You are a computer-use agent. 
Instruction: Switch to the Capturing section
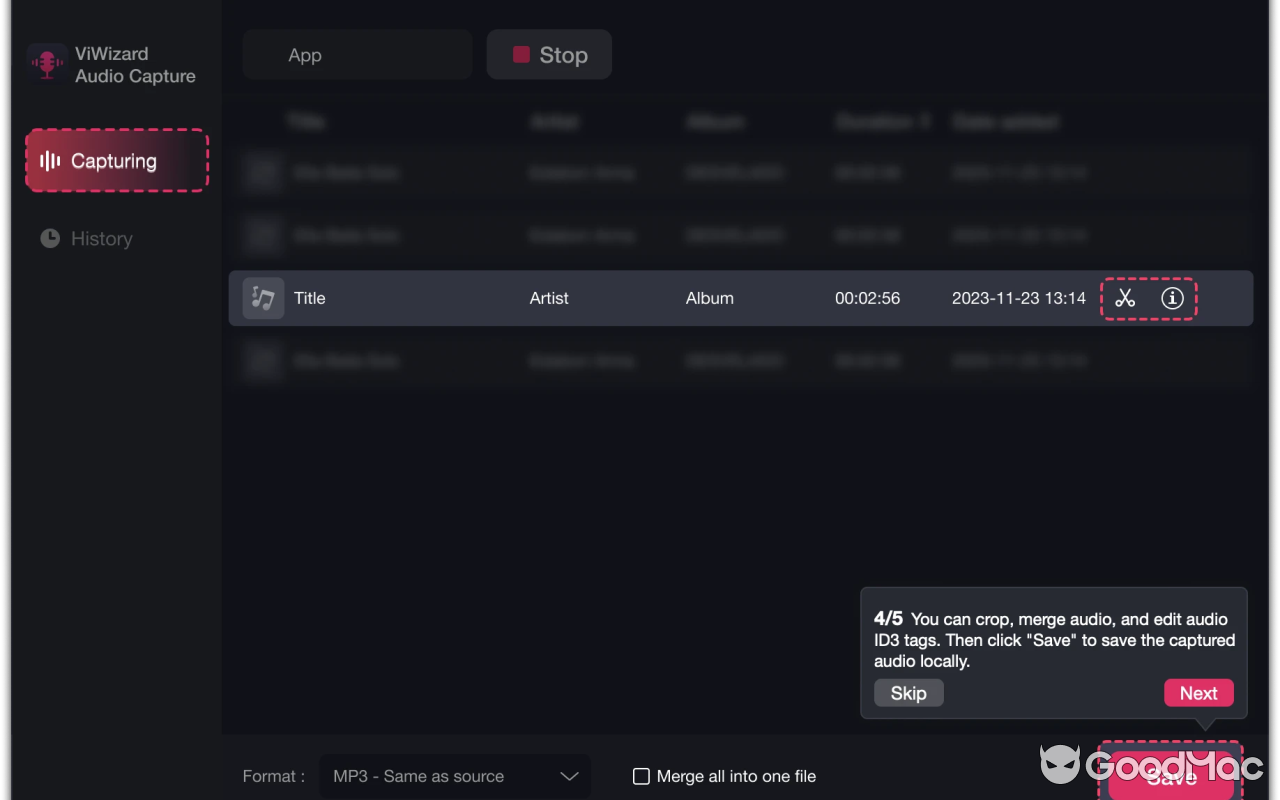tap(114, 161)
